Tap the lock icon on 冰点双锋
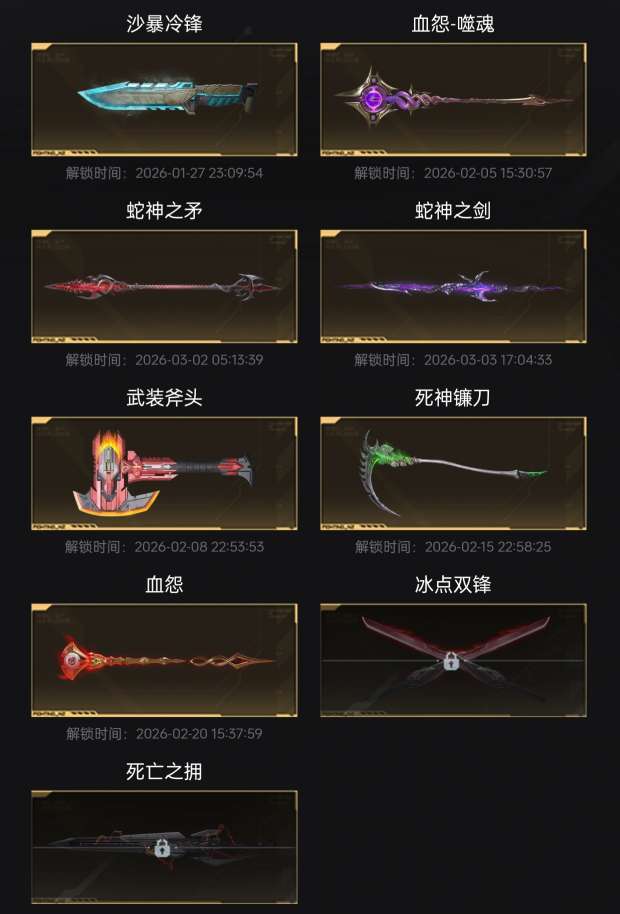The image size is (620, 914). [x=450, y=660]
